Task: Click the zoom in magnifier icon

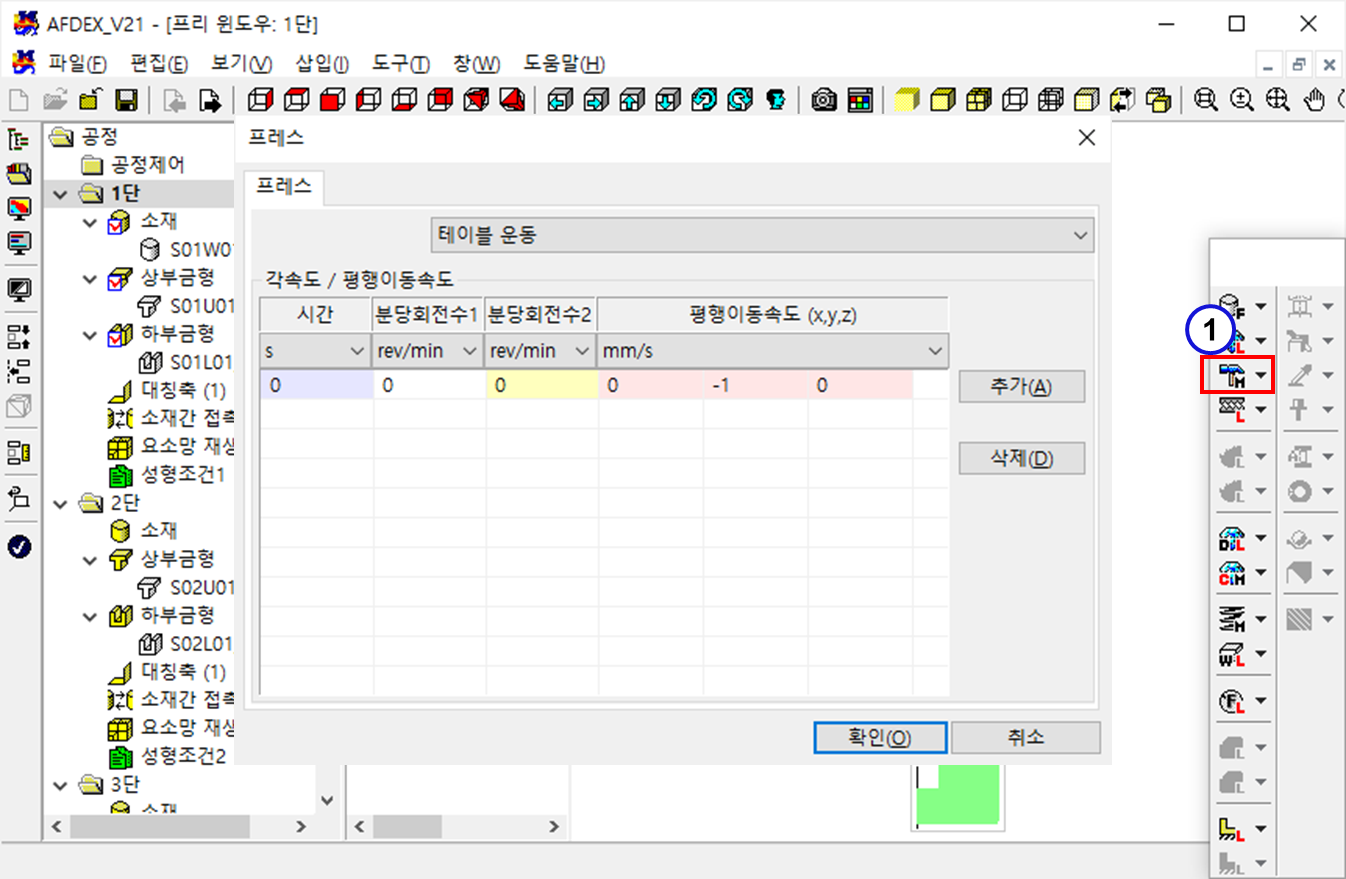Action: (x=1242, y=100)
